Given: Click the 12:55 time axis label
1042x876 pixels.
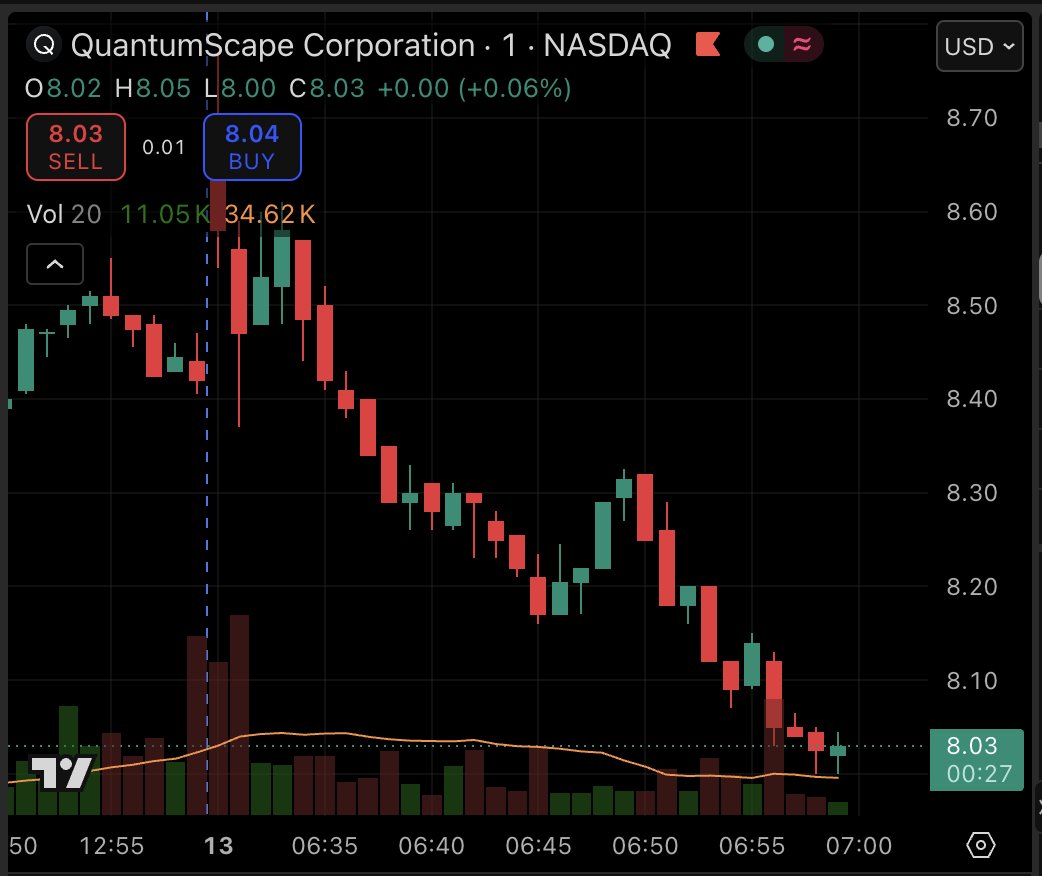Looking at the screenshot, I should [112, 846].
